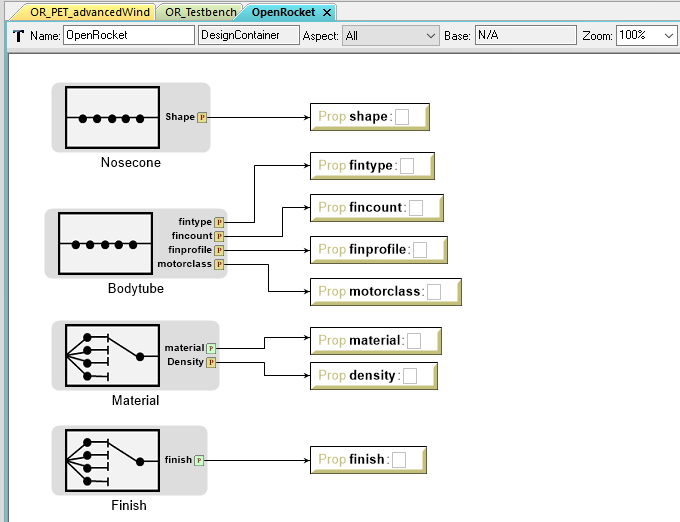Click the finprofile port on Bodytube
This screenshot has height=522, width=680.
[x=219, y=250]
